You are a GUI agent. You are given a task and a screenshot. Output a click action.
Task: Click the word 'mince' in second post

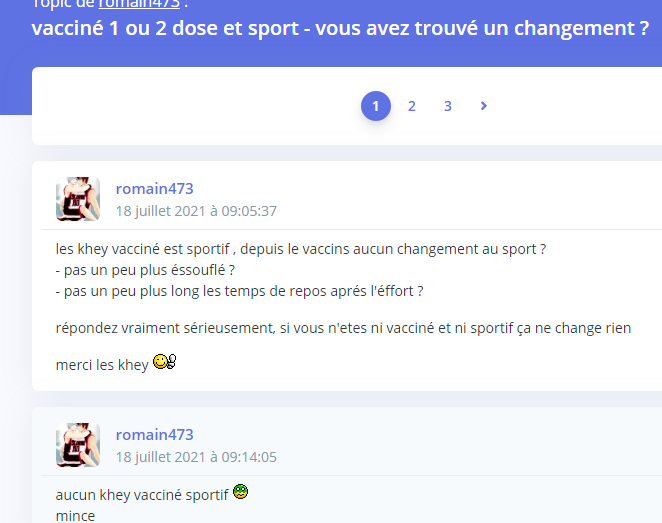coord(75,516)
